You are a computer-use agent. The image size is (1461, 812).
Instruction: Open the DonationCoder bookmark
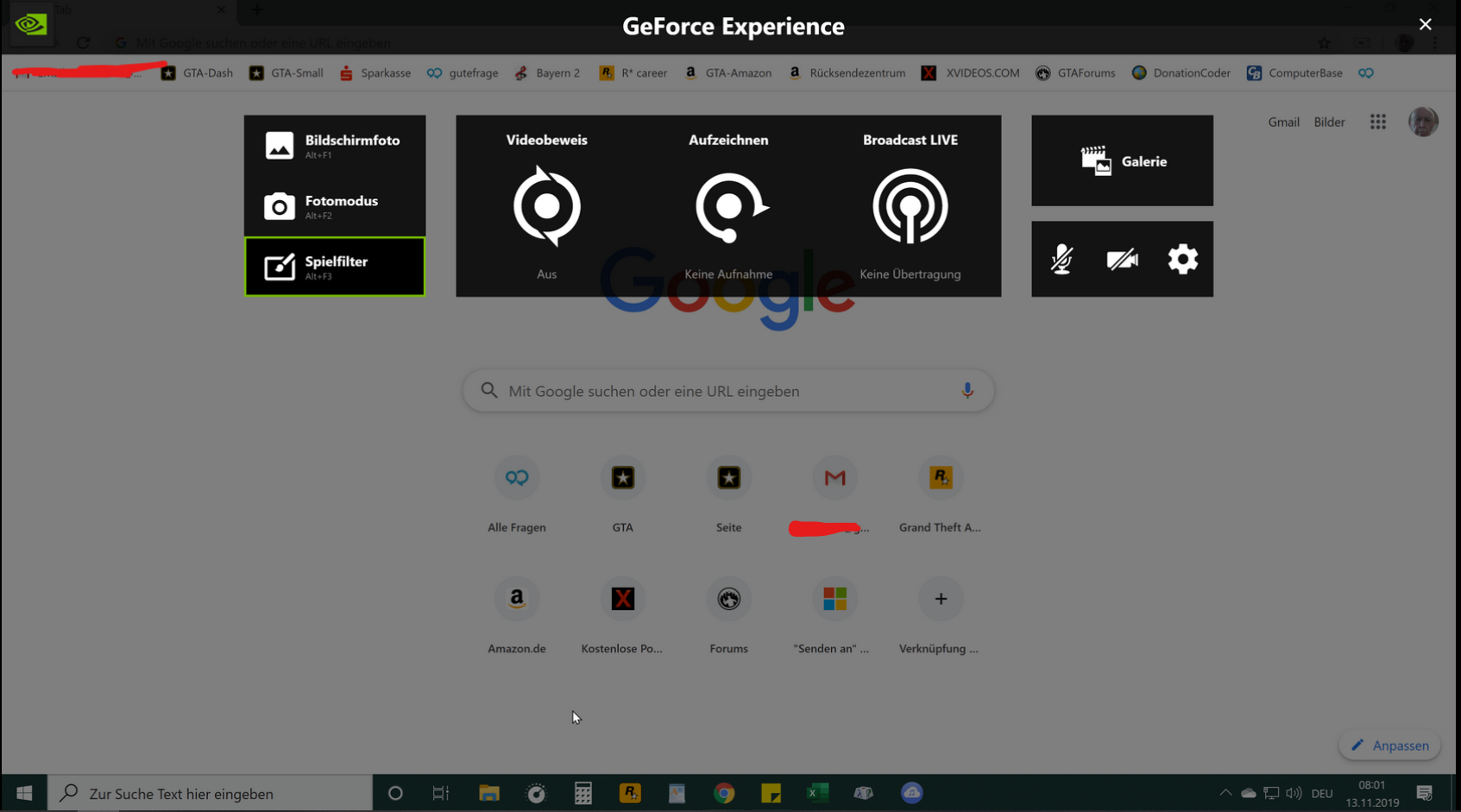pos(1181,72)
